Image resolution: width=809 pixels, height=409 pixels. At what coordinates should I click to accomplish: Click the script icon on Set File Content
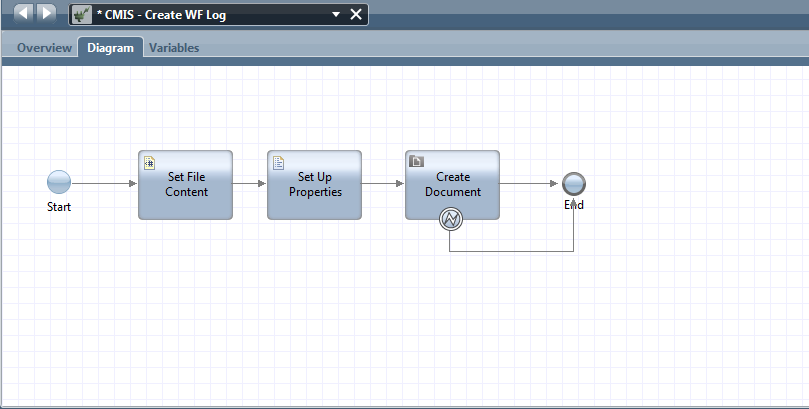coord(149,163)
